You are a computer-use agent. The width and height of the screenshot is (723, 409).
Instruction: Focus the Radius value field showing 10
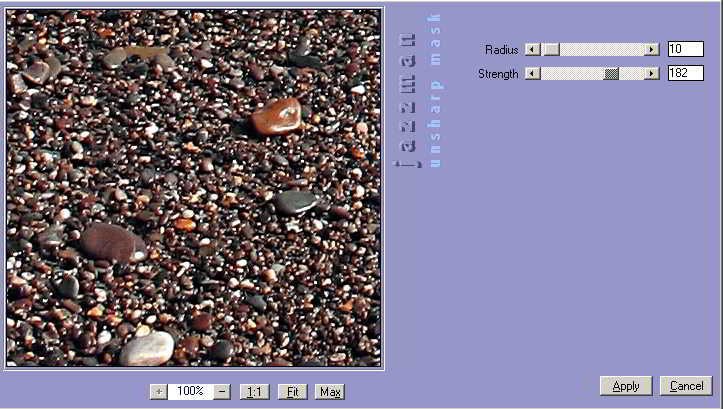coord(685,49)
